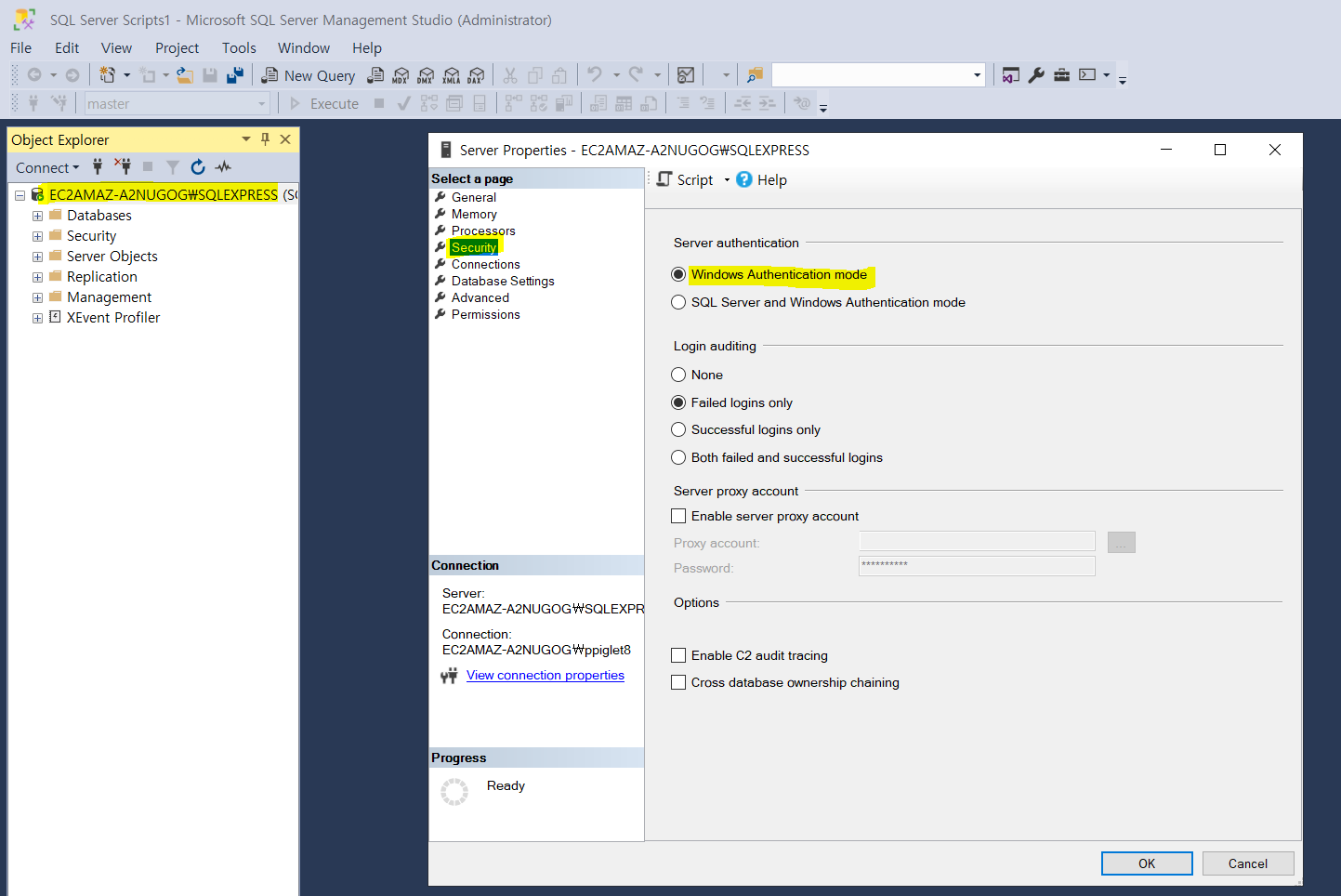The width and height of the screenshot is (1341, 896).
Task: Click the XMLA query icon
Action: 451,75
